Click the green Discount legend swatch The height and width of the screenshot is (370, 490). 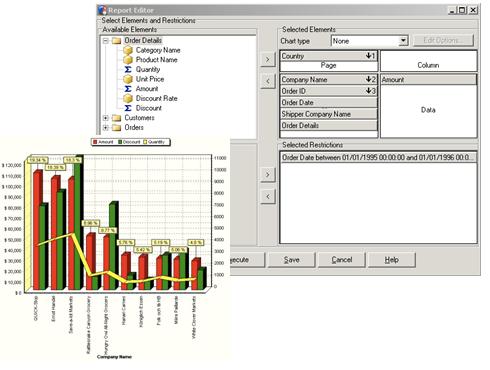[120, 142]
